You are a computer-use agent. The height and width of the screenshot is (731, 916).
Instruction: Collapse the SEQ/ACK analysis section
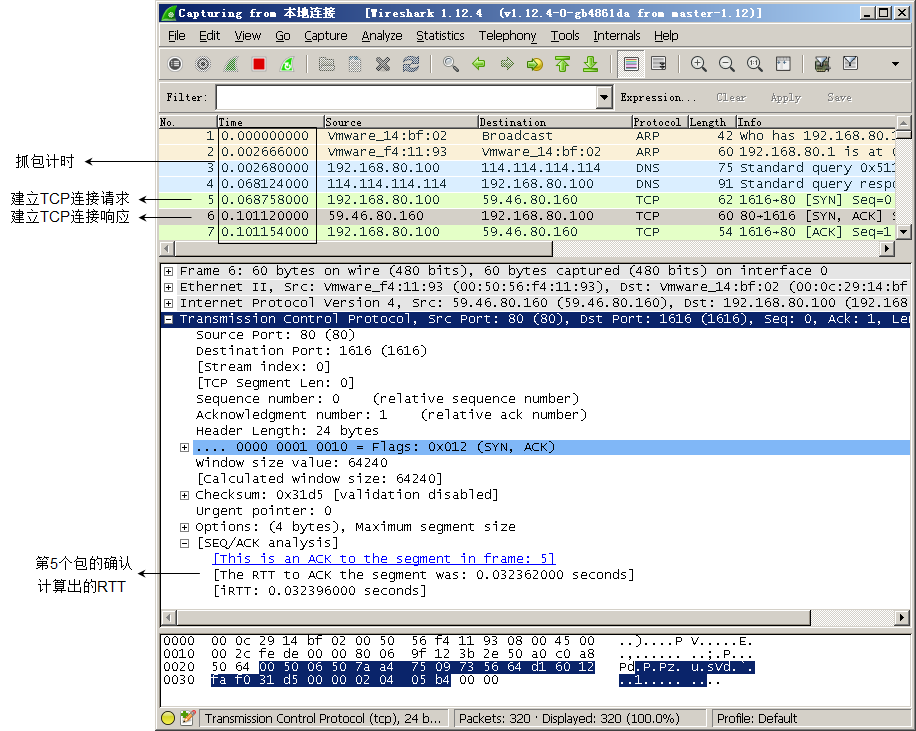tap(185, 543)
